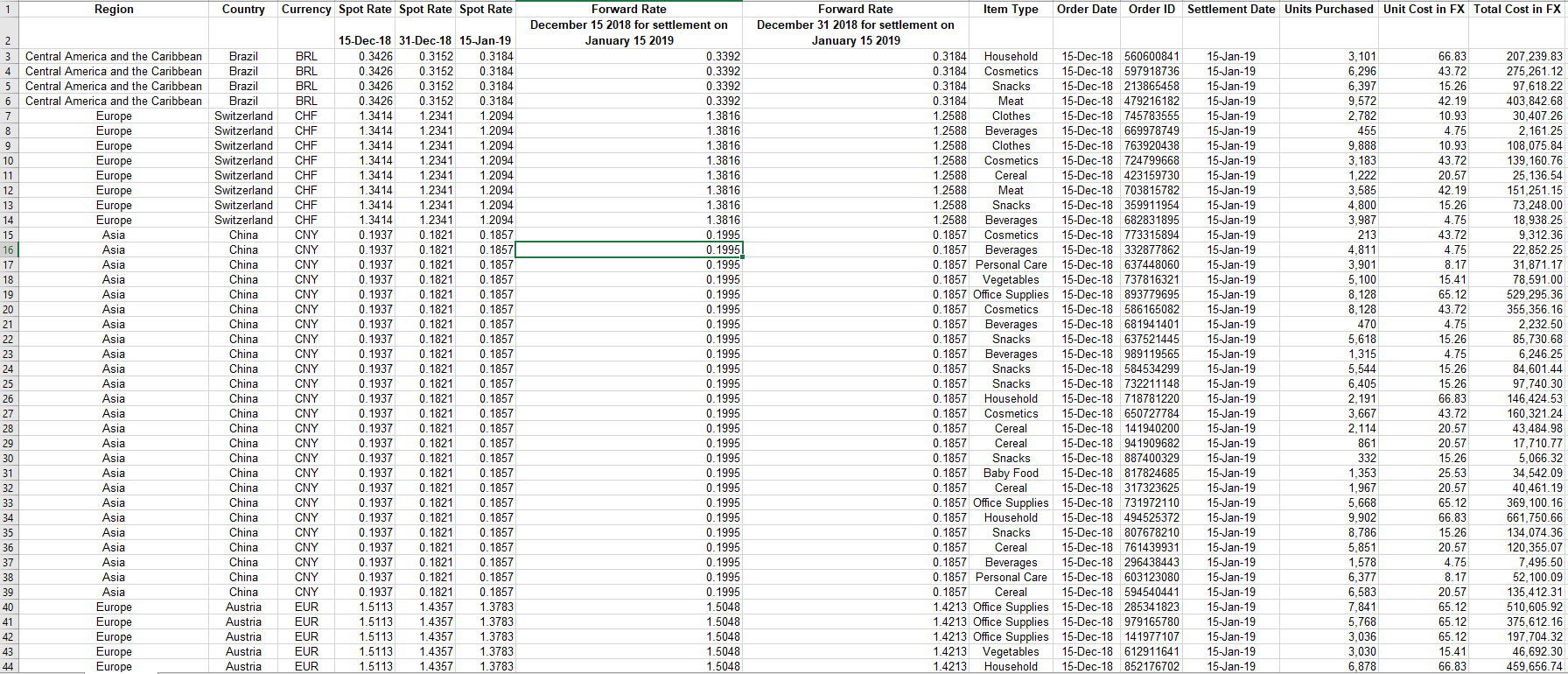Select the Order Date column header
This screenshot has width=1568, height=674.
(1087, 10)
